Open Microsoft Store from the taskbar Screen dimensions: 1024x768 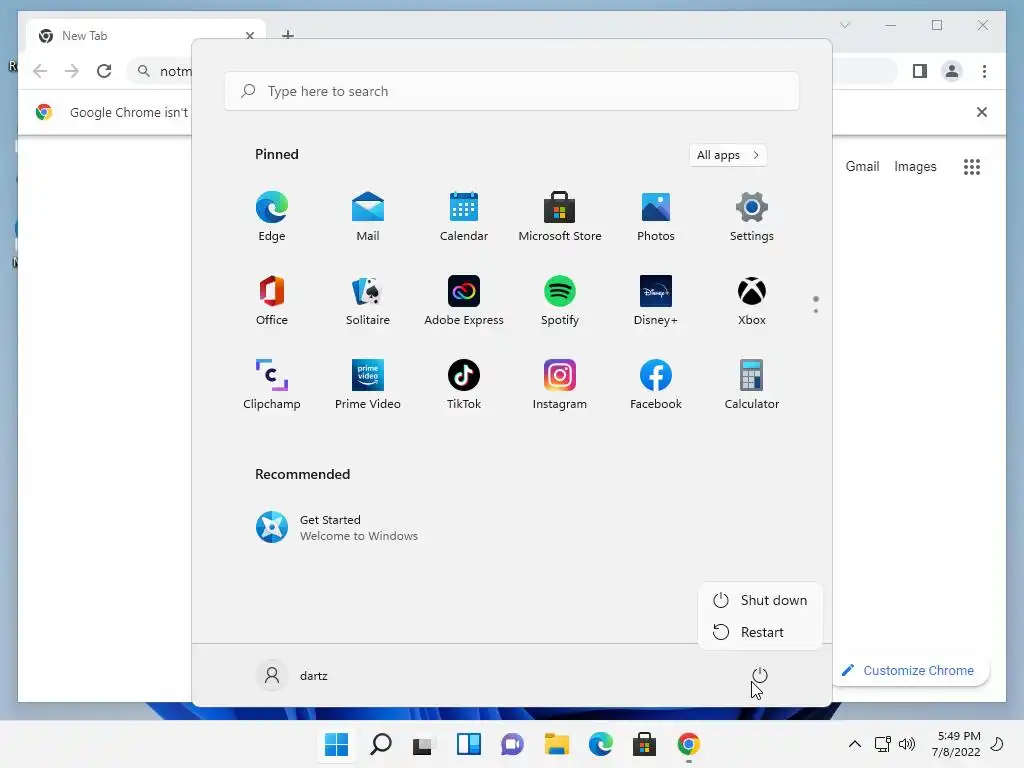[x=645, y=744]
